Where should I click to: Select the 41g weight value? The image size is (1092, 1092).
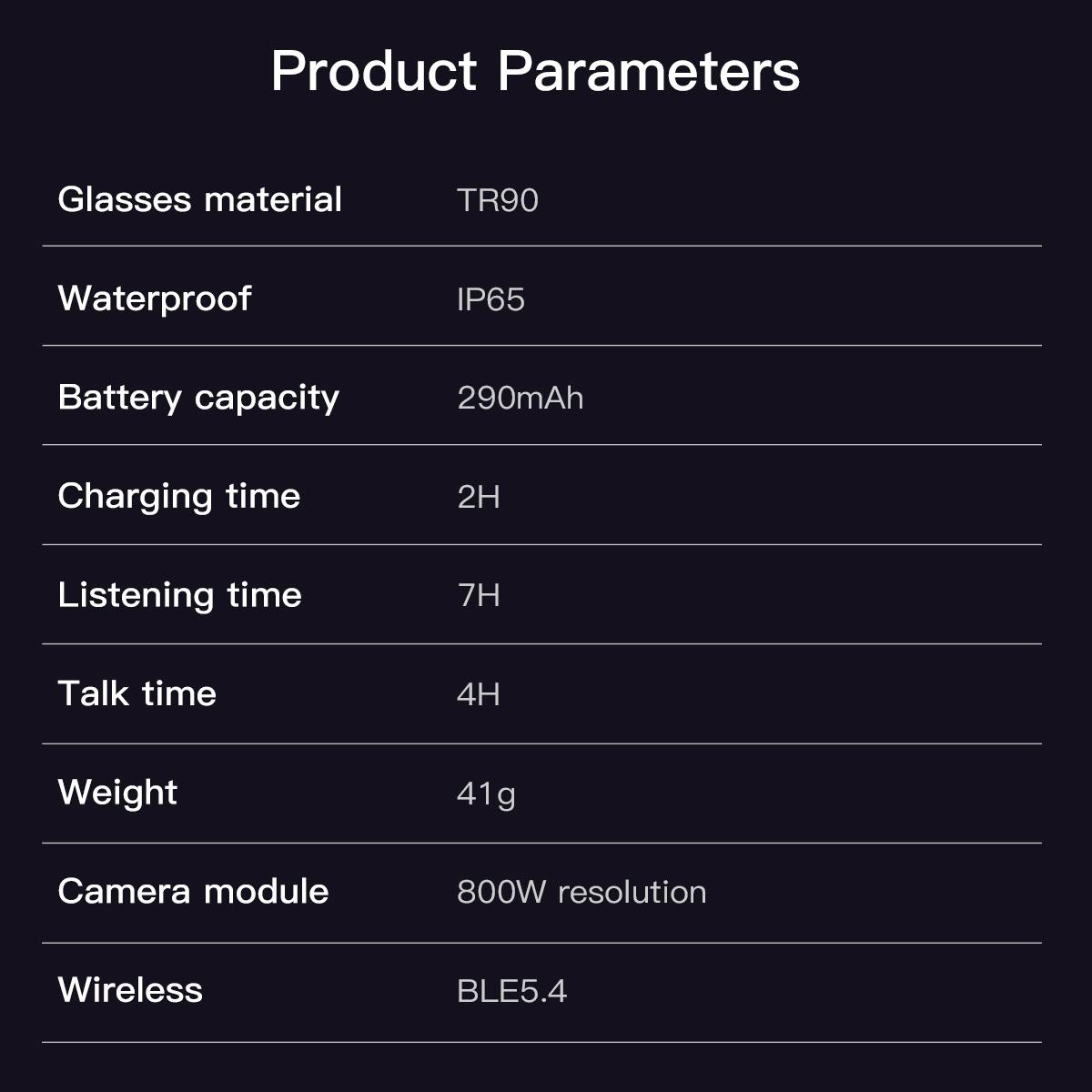[x=485, y=794]
